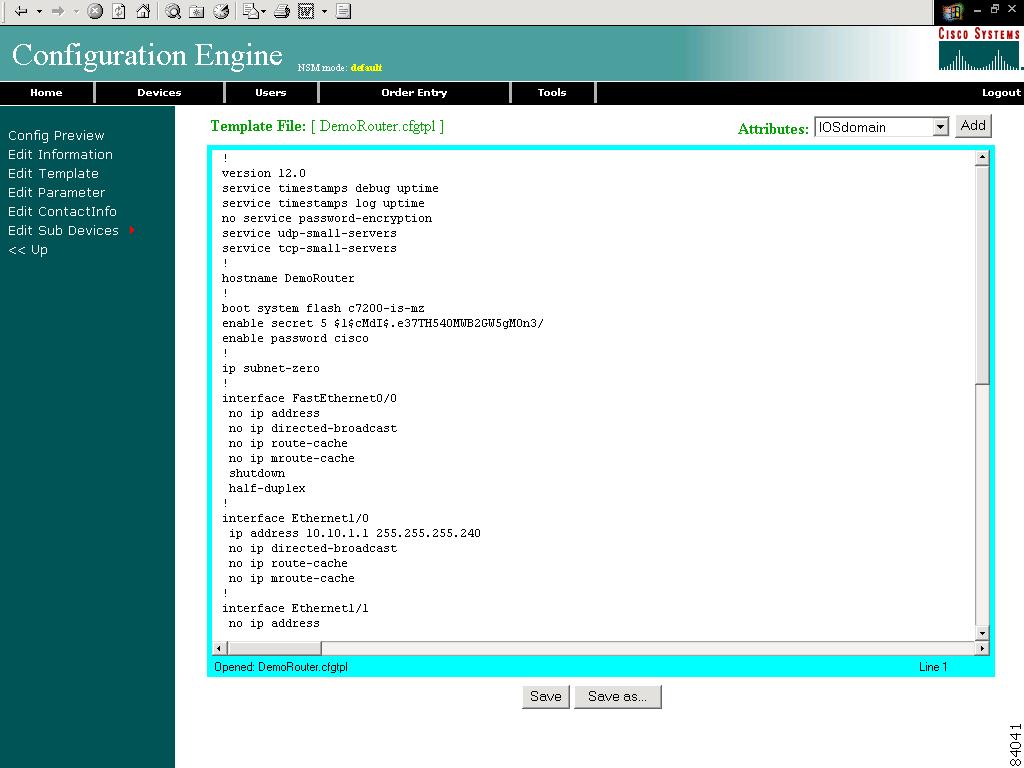This screenshot has width=1024, height=768.
Task: Open the browser Search icon
Action: 173,11
